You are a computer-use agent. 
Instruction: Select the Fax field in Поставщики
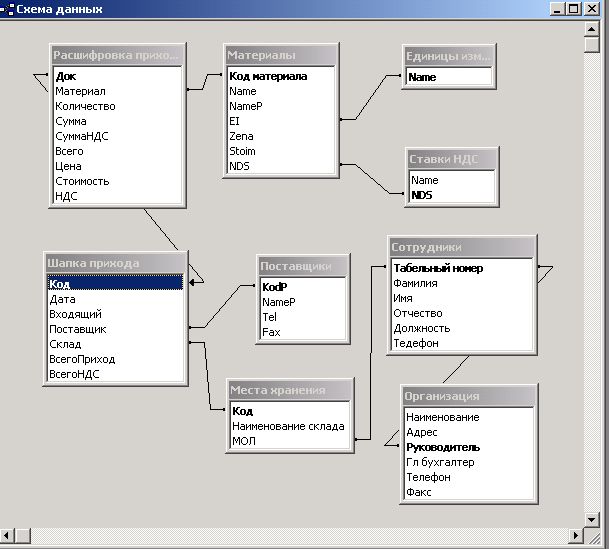(303, 332)
